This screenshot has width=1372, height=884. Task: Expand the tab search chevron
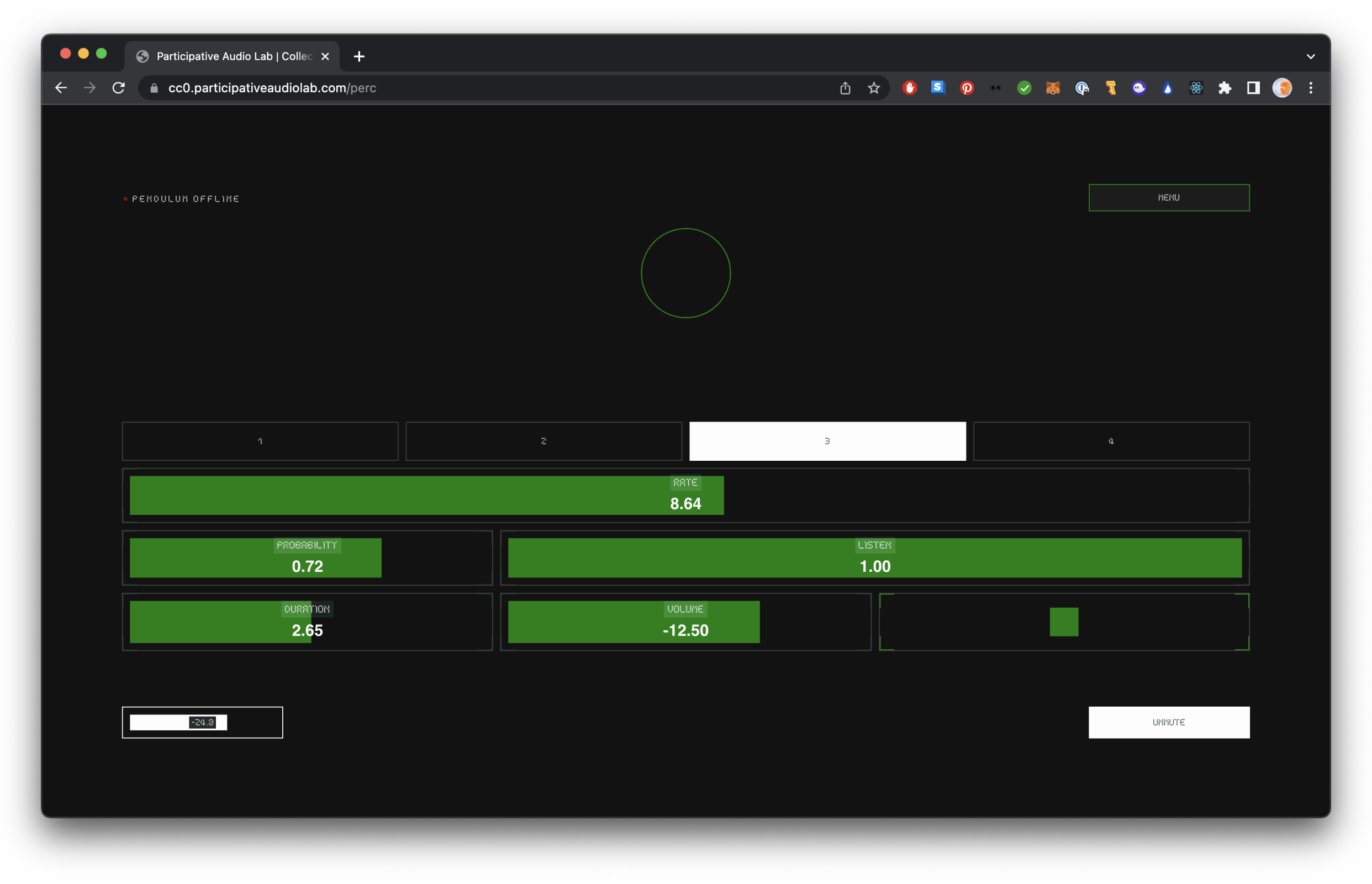[1310, 56]
